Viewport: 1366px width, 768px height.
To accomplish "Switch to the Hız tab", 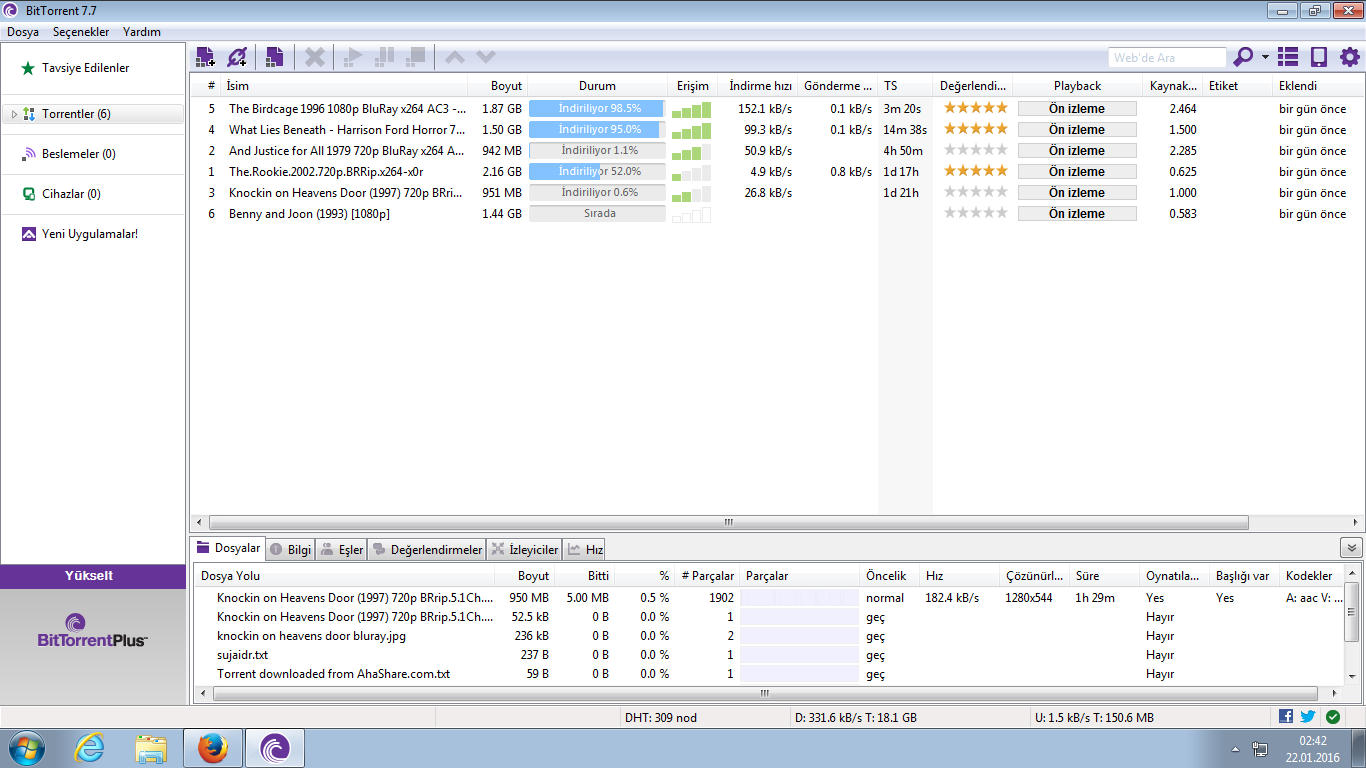I will 585,549.
